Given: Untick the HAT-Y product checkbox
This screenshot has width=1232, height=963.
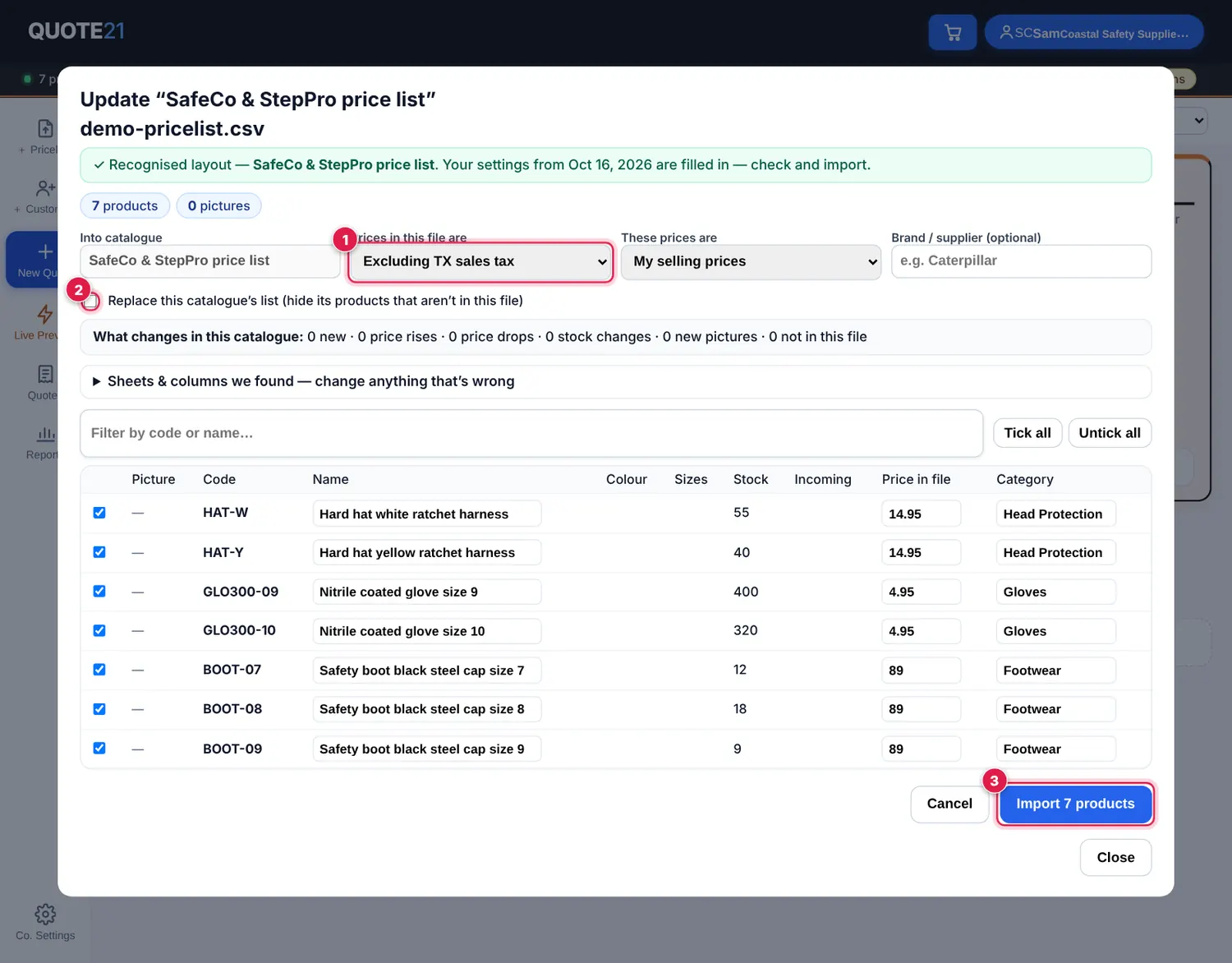Looking at the screenshot, I should click(99, 552).
